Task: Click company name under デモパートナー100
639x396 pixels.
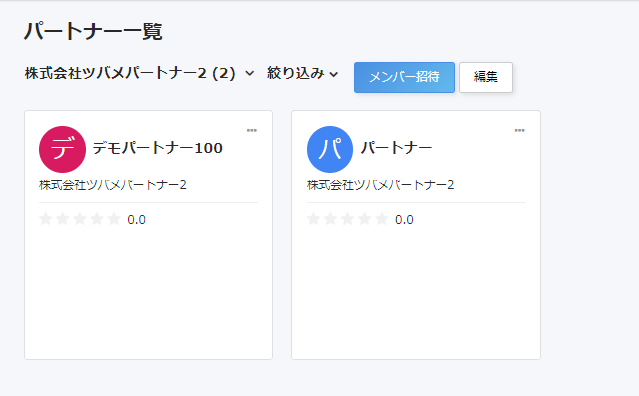Action: [x=113, y=185]
